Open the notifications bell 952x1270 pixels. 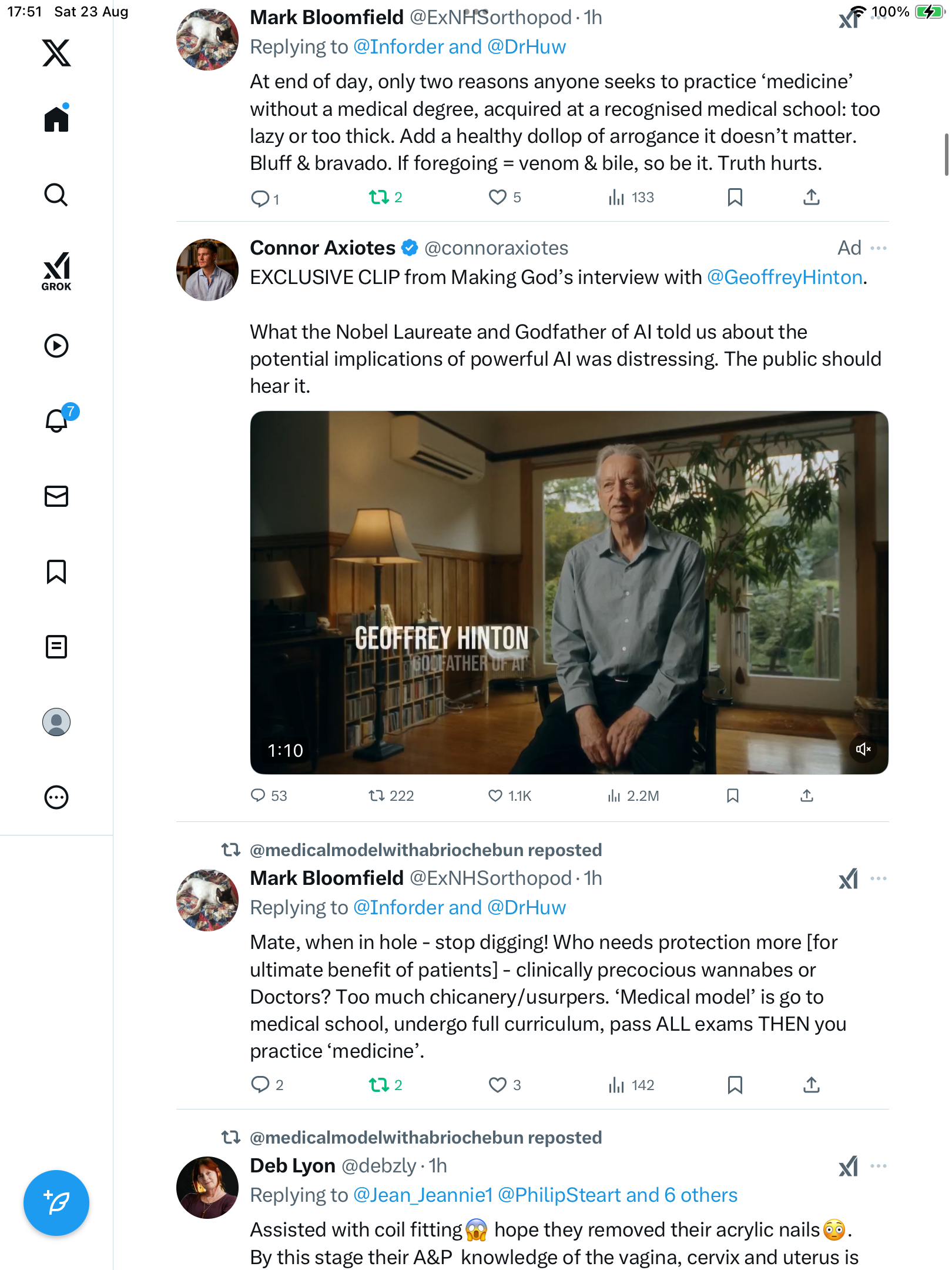point(56,420)
